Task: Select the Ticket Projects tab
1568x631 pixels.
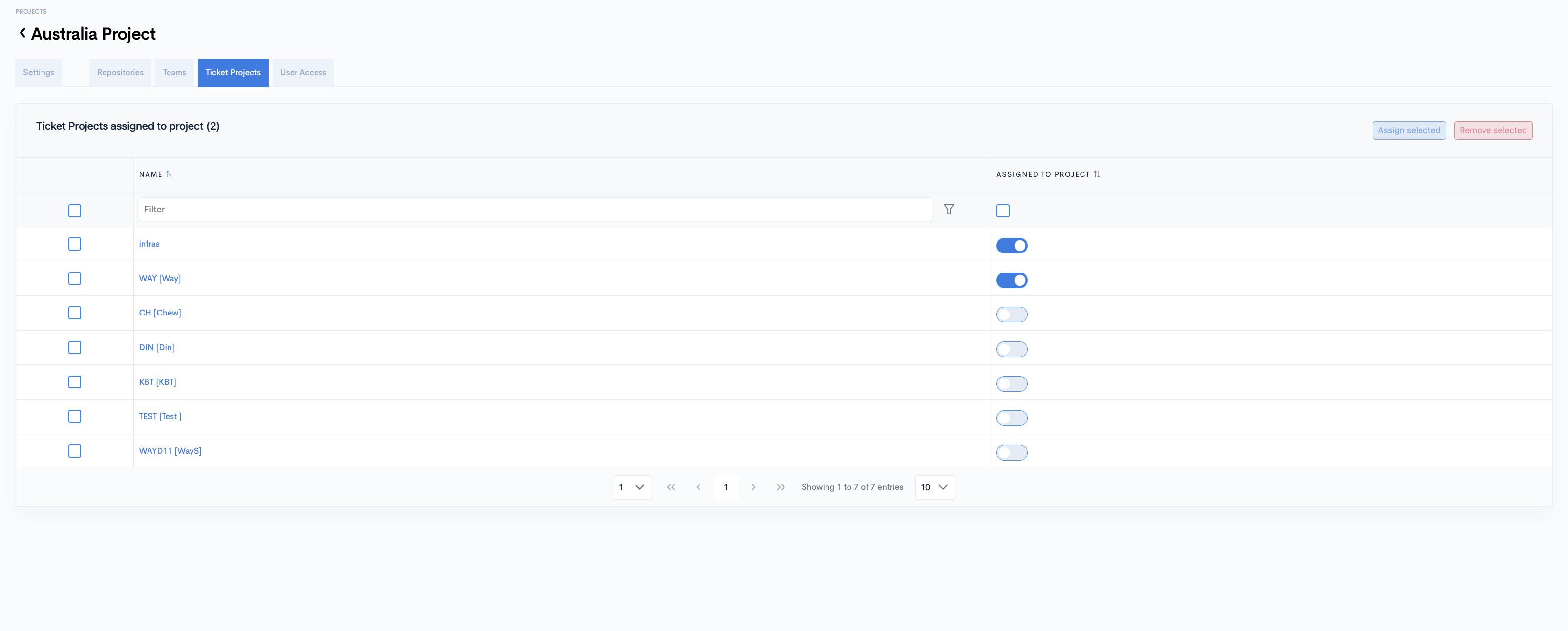Action: 233,72
